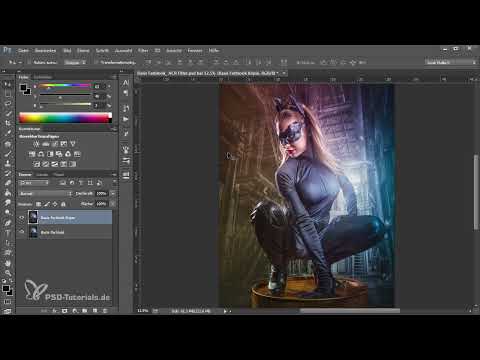Image resolution: width=480 pixels, height=360 pixels.
Task: Select the Clone Stamp tool
Action: pyautogui.click(x=7, y=163)
